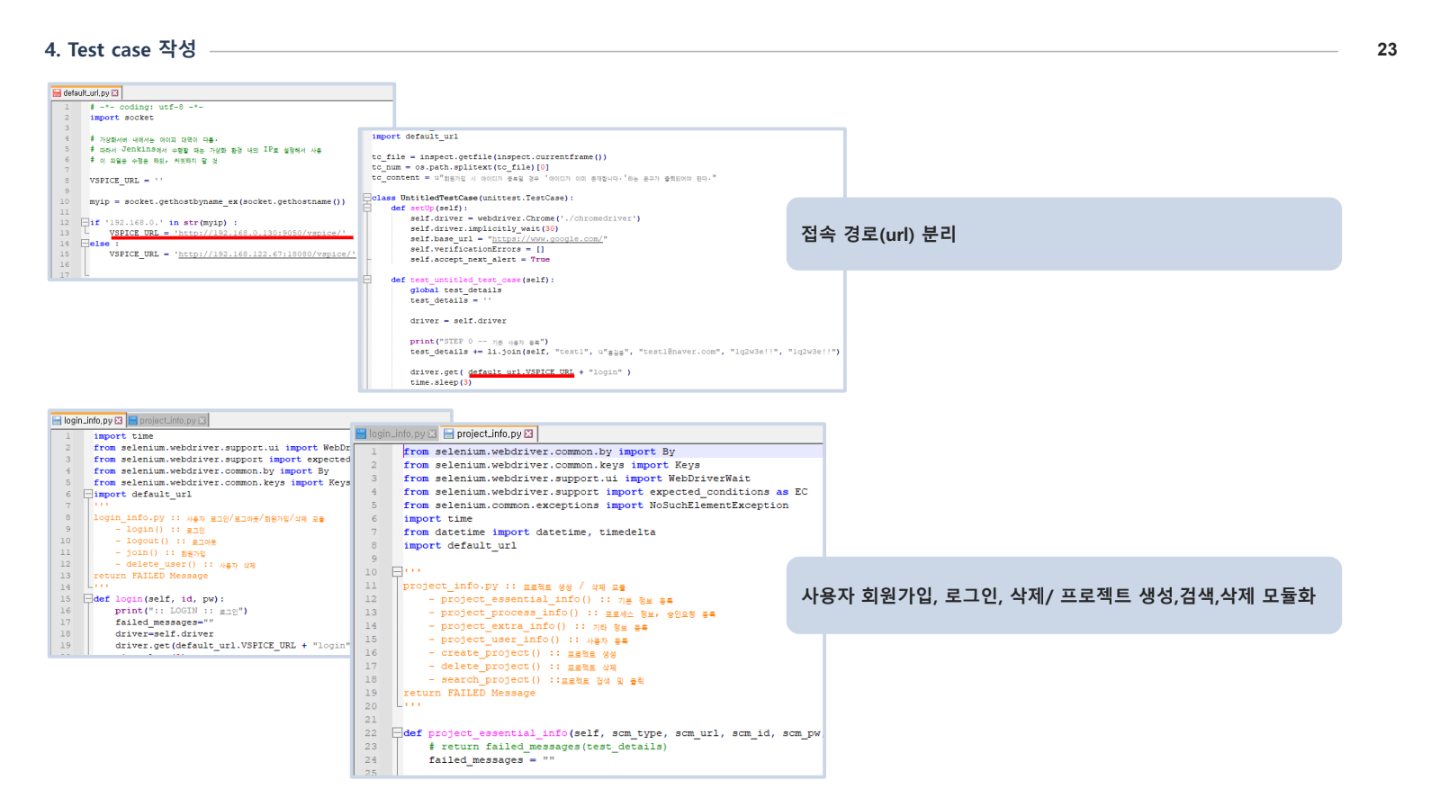Image resolution: width=1437 pixels, height=805 pixels.
Task: Click the file icon on the background project_info.py tab
Action: (x=132, y=420)
